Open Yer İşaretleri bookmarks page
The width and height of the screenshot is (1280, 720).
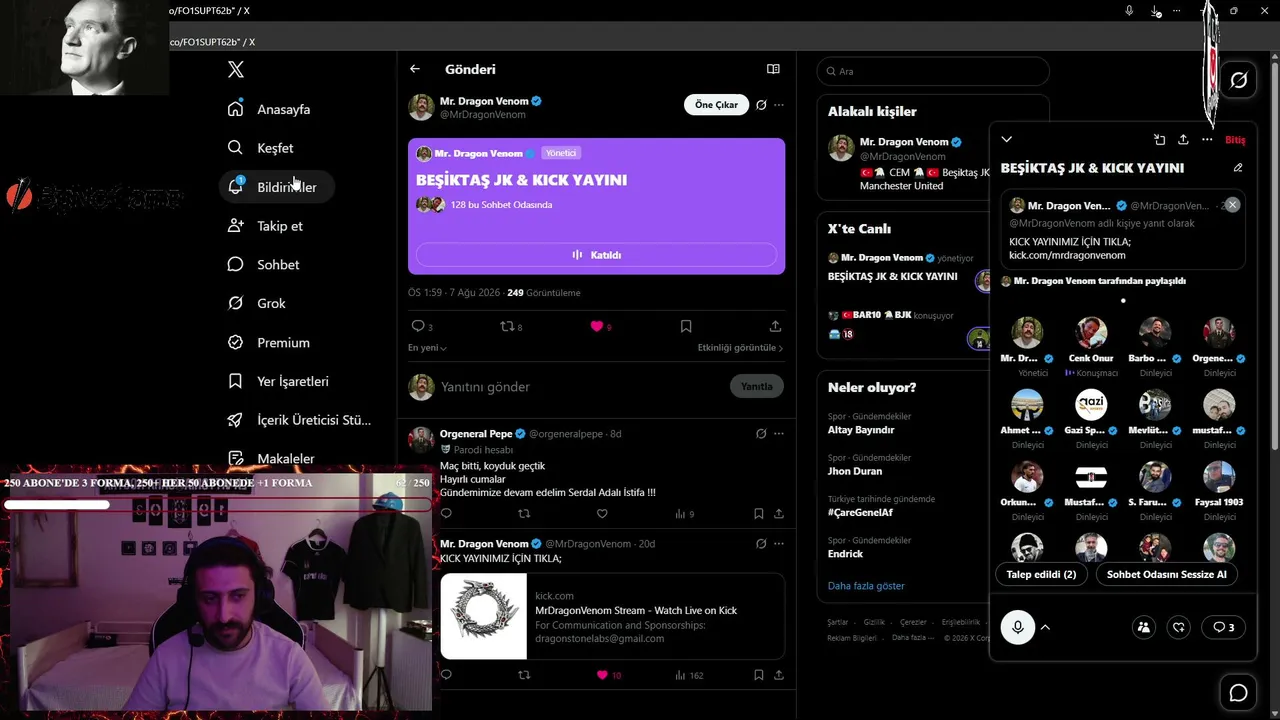pyautogui.click(x=279, y=381)
